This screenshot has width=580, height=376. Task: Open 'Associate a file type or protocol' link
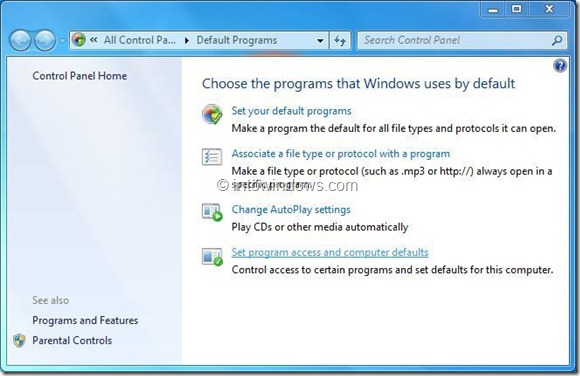pyautogui.click(x=341, y=154)
